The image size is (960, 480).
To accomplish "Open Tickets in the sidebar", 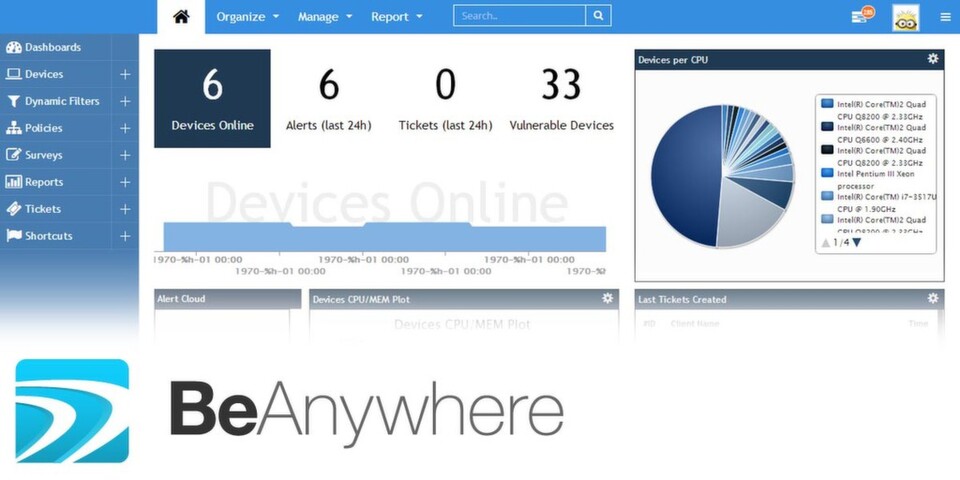I will click(56, 209).
